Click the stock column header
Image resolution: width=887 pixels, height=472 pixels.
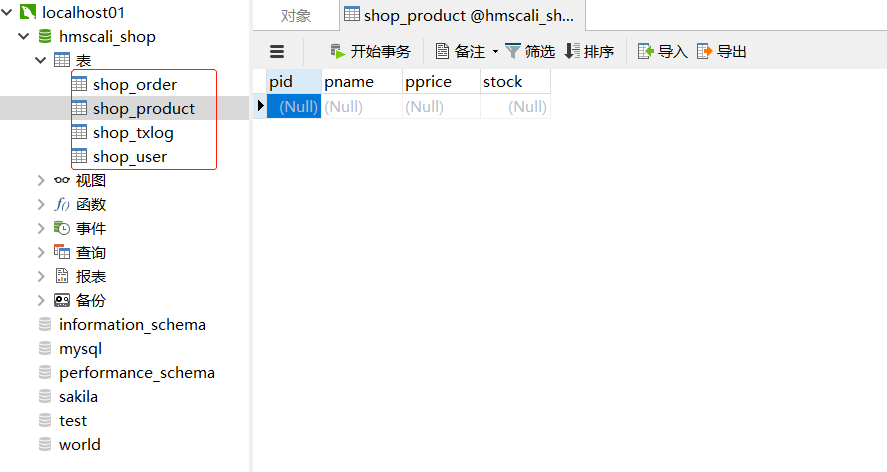515,81
